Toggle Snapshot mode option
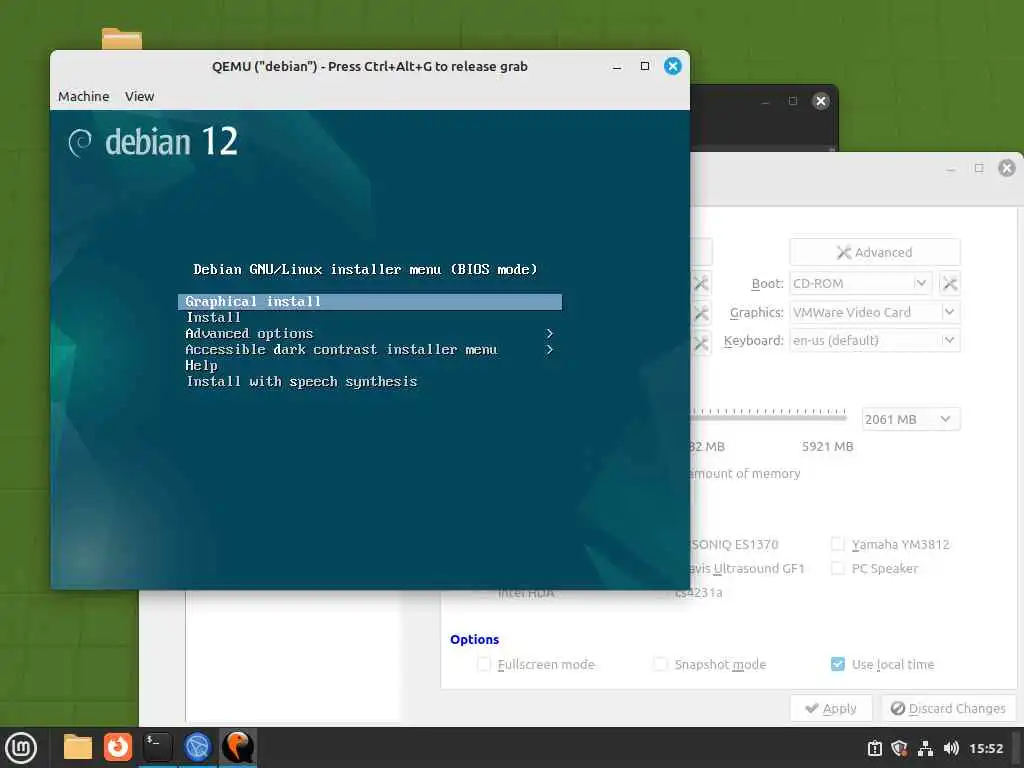 click(661, 664)
